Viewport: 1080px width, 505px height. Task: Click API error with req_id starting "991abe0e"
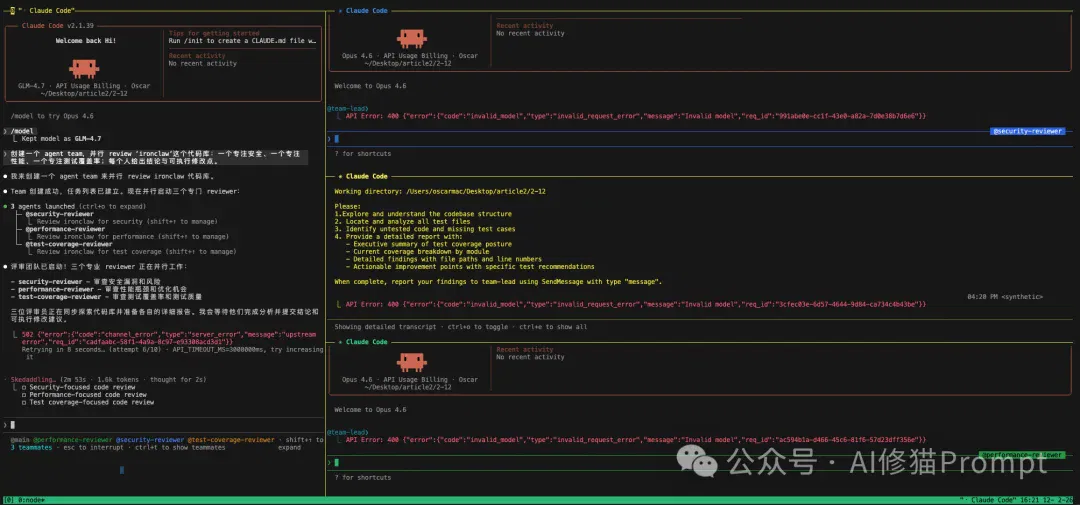(x=635, y=116)
